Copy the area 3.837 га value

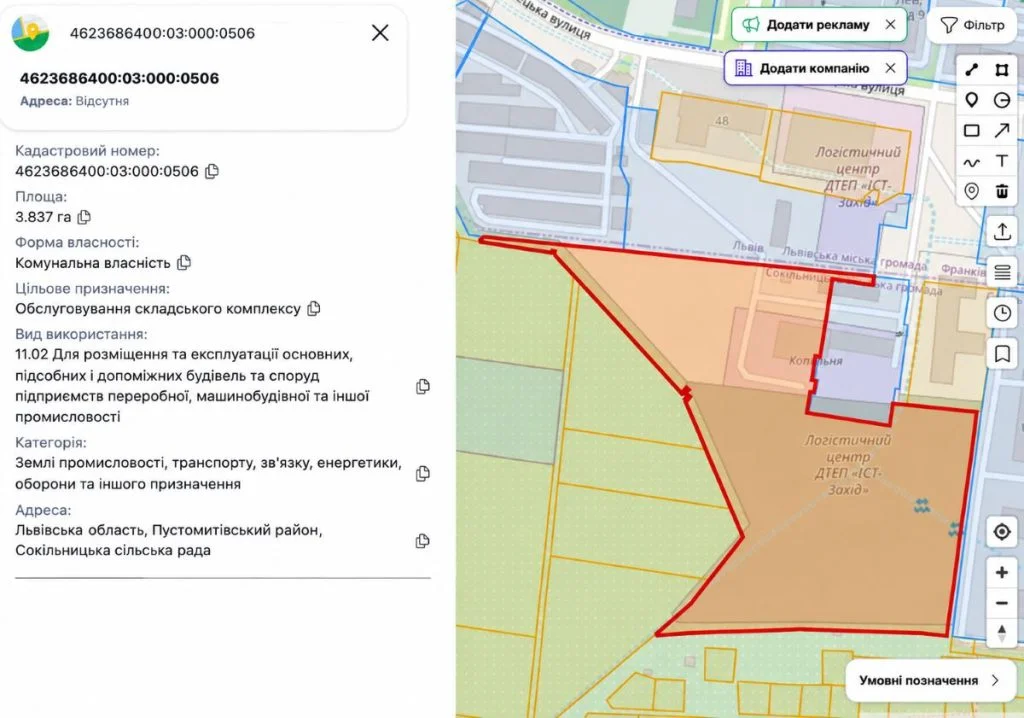84,217
